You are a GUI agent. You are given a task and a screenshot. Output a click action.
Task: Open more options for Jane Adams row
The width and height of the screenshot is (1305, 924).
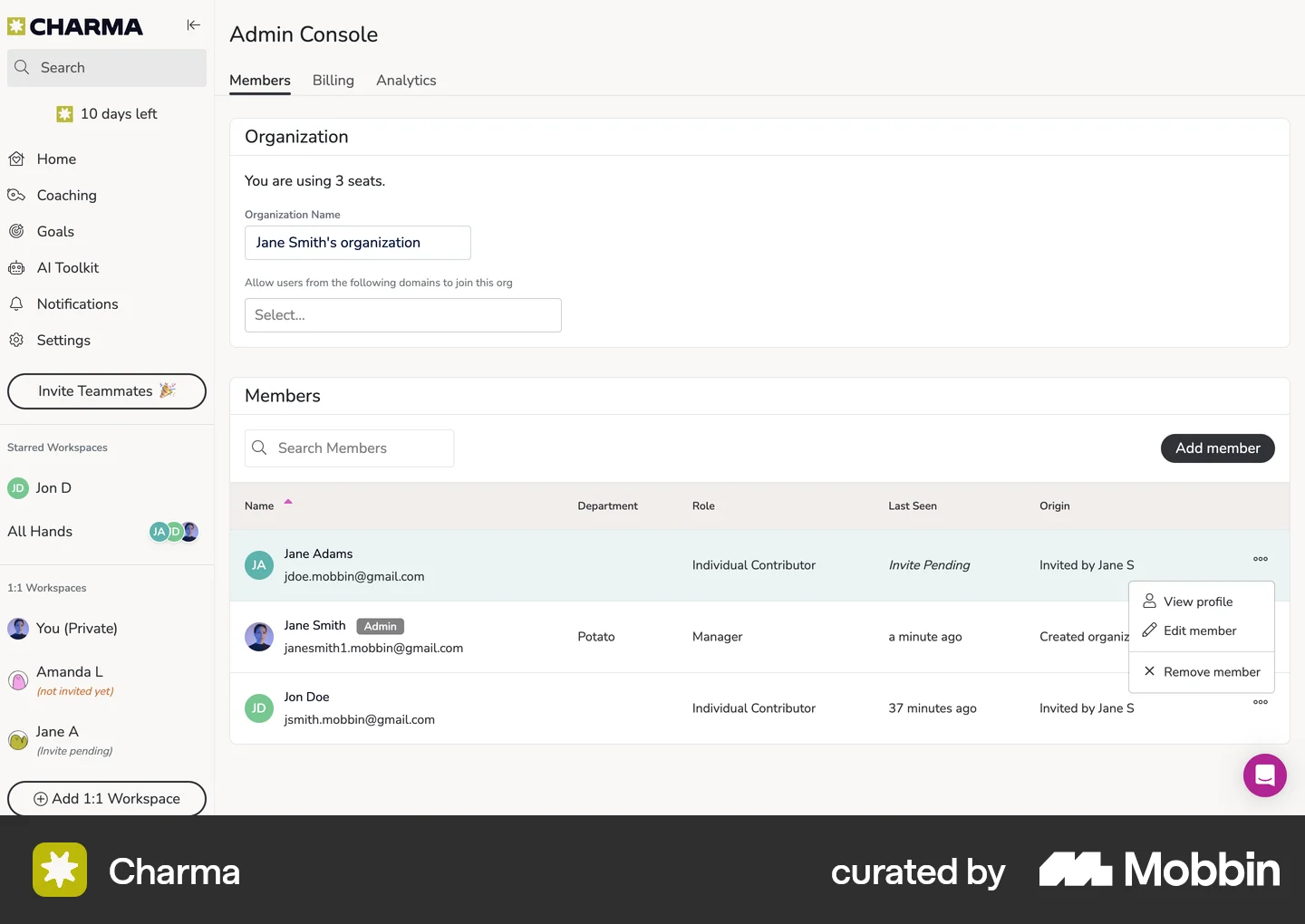tap(1261, 559)
